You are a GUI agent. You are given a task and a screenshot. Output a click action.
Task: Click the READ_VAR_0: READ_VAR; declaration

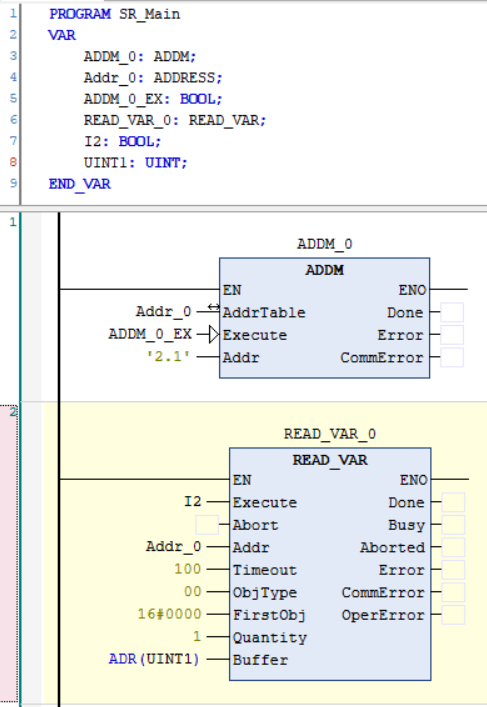pos(175,120)
